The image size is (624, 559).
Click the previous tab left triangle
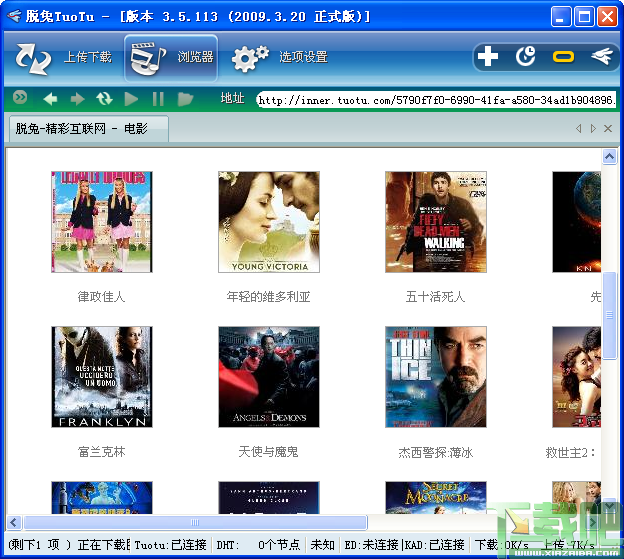click(x=579, y=129)
